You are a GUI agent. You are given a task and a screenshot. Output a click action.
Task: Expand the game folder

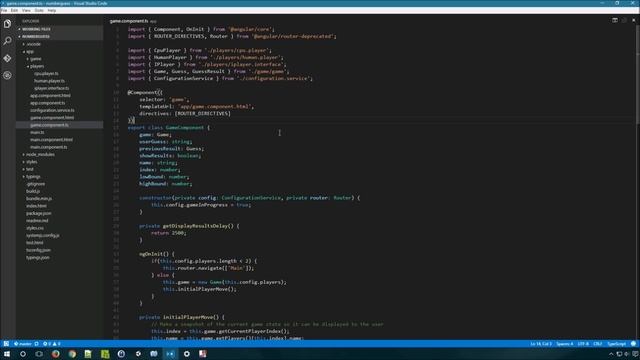[x=36, y=59]
